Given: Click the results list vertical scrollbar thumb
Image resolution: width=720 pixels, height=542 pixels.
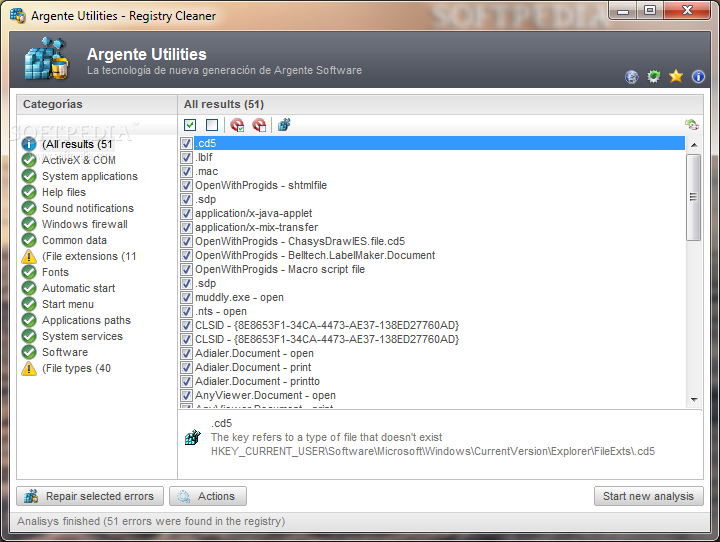Looking at the screenshot, I should click(x=693, y=197).
